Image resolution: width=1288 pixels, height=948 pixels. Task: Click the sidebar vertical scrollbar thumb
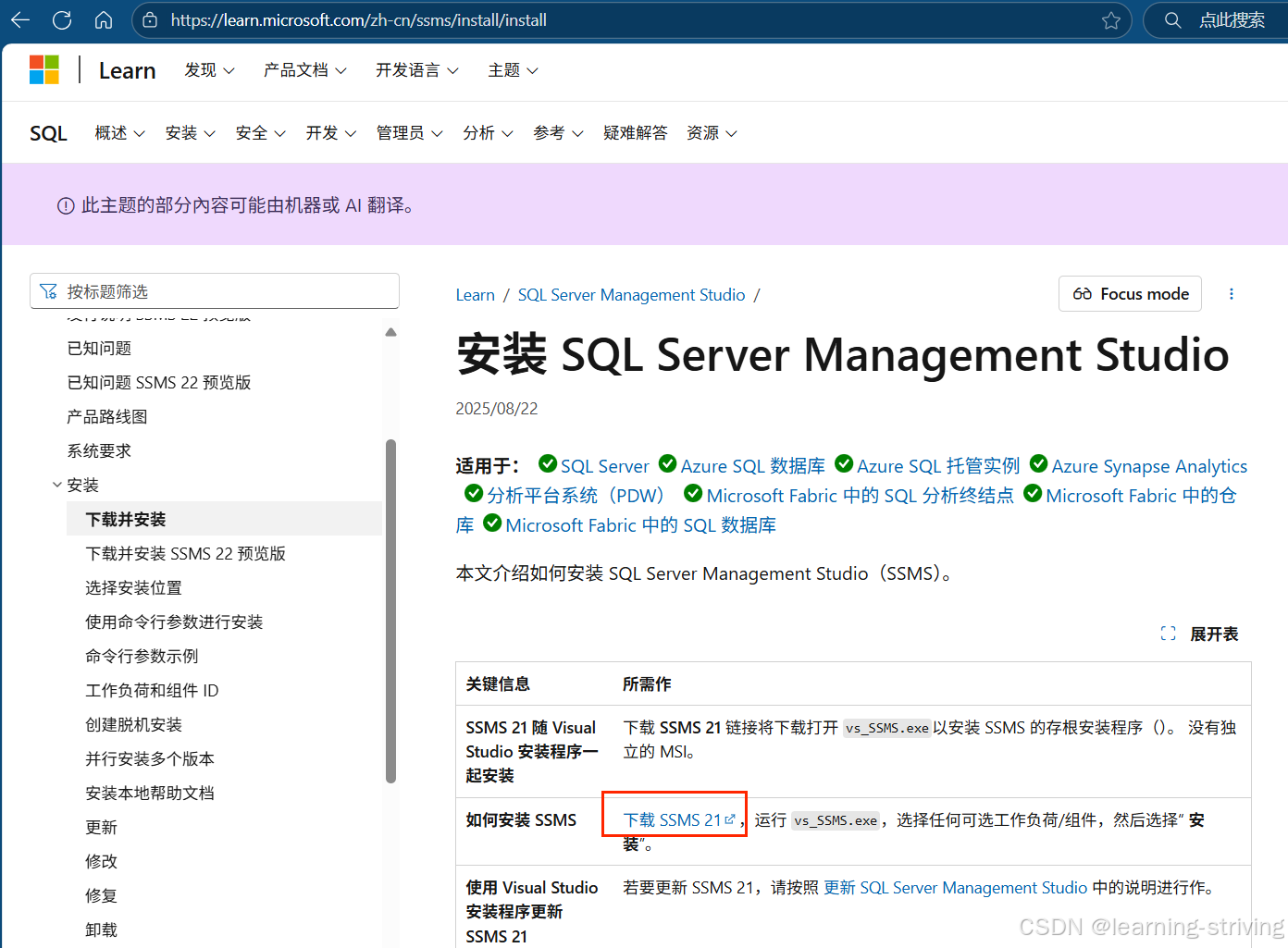(x=390, y=610)
